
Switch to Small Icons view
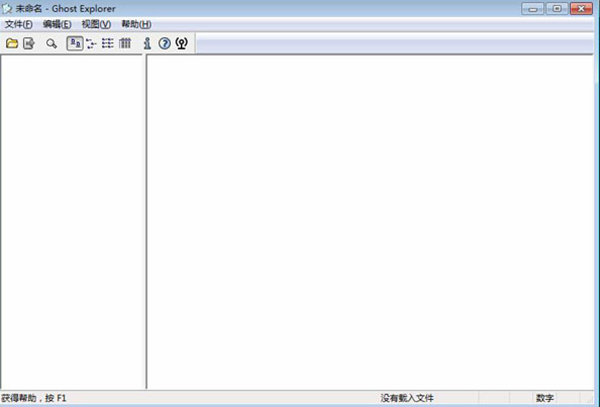[x=92, y=44]
